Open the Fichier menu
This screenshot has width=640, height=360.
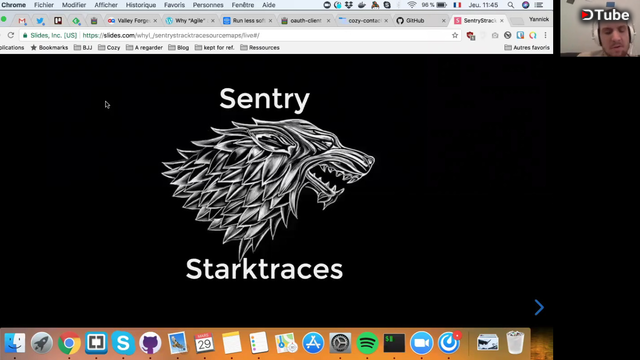click(44, 5)
